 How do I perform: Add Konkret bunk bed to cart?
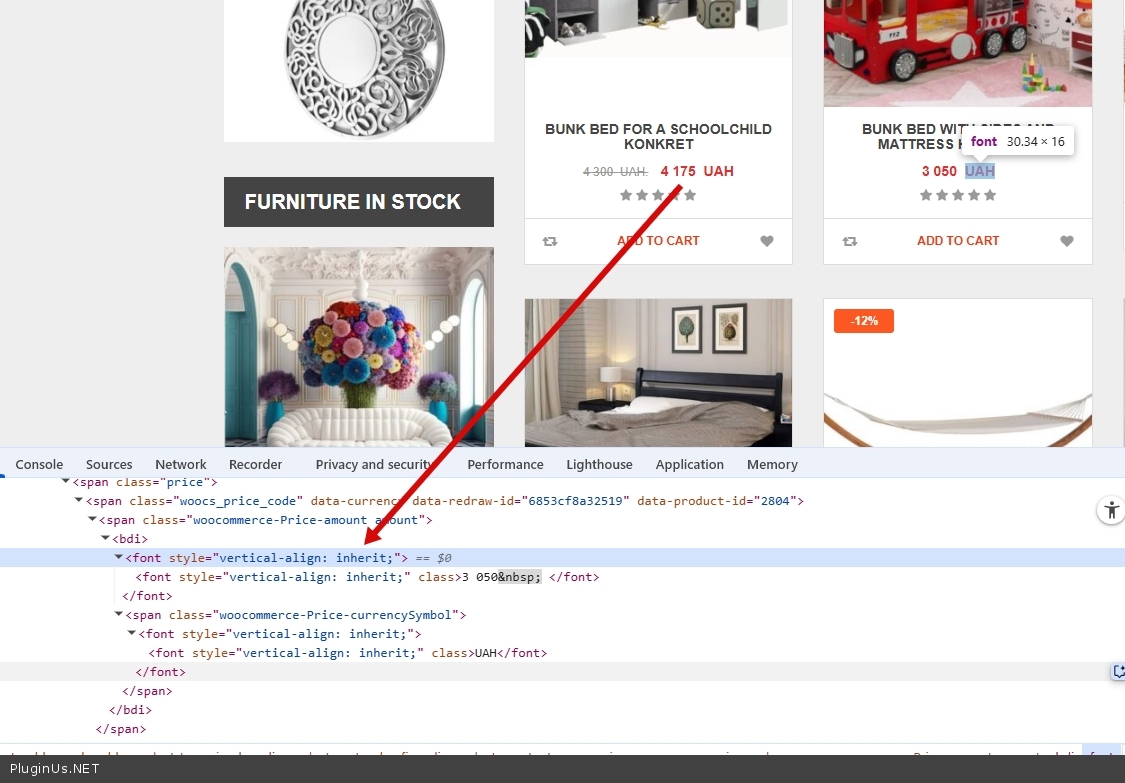pyautogui.click(x=658, y=241)
